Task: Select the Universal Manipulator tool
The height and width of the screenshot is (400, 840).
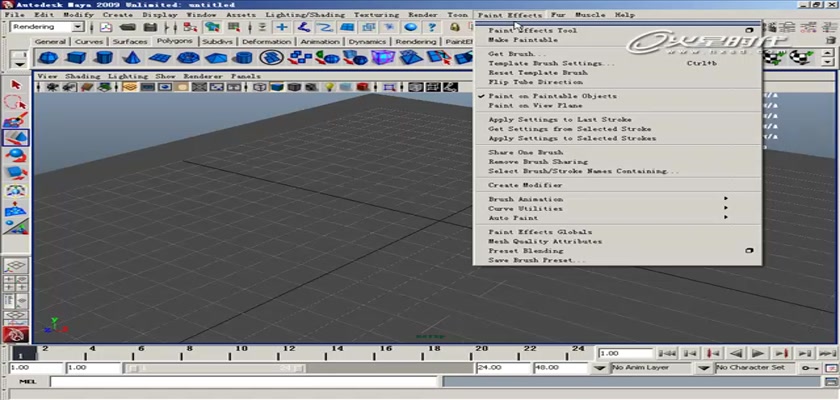Action: click(16, 191)
